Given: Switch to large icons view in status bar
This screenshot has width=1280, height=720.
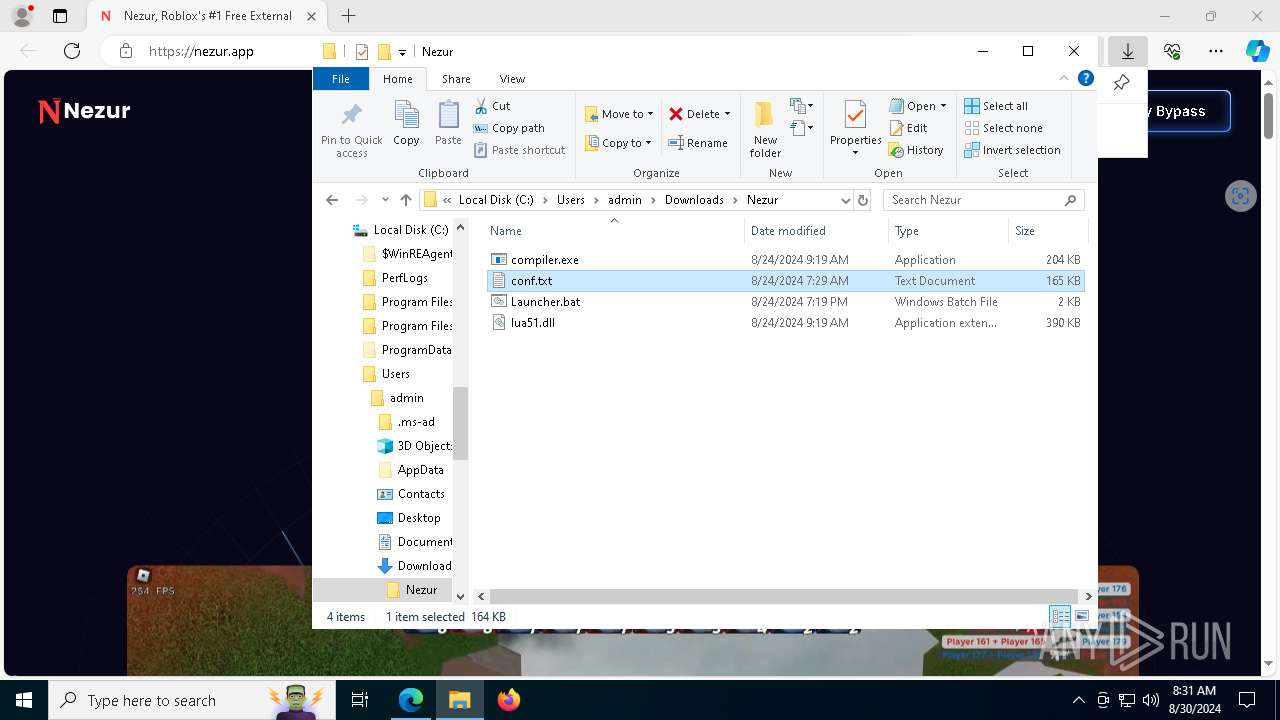Looking at the screenshot, I should (x=1081, y=617).
